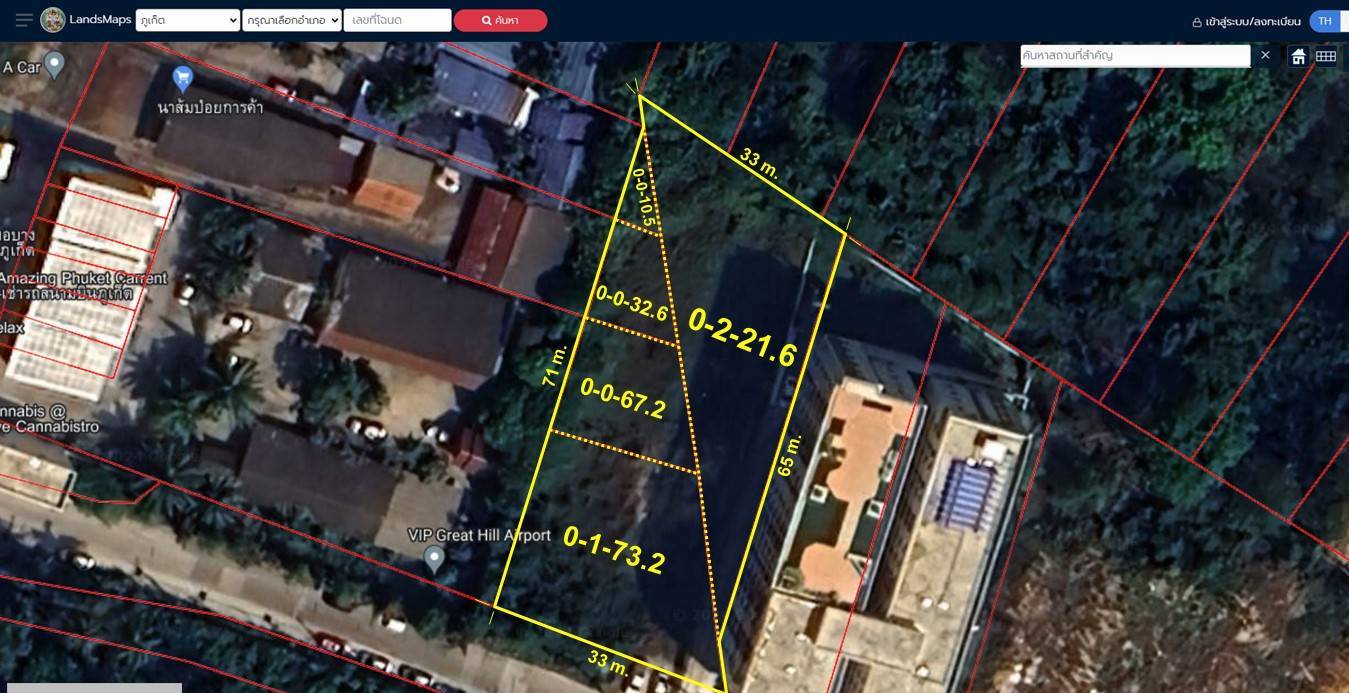
Task: Select the land parcel labeled 0-1-73.2
Action: [x=613, y=550]
